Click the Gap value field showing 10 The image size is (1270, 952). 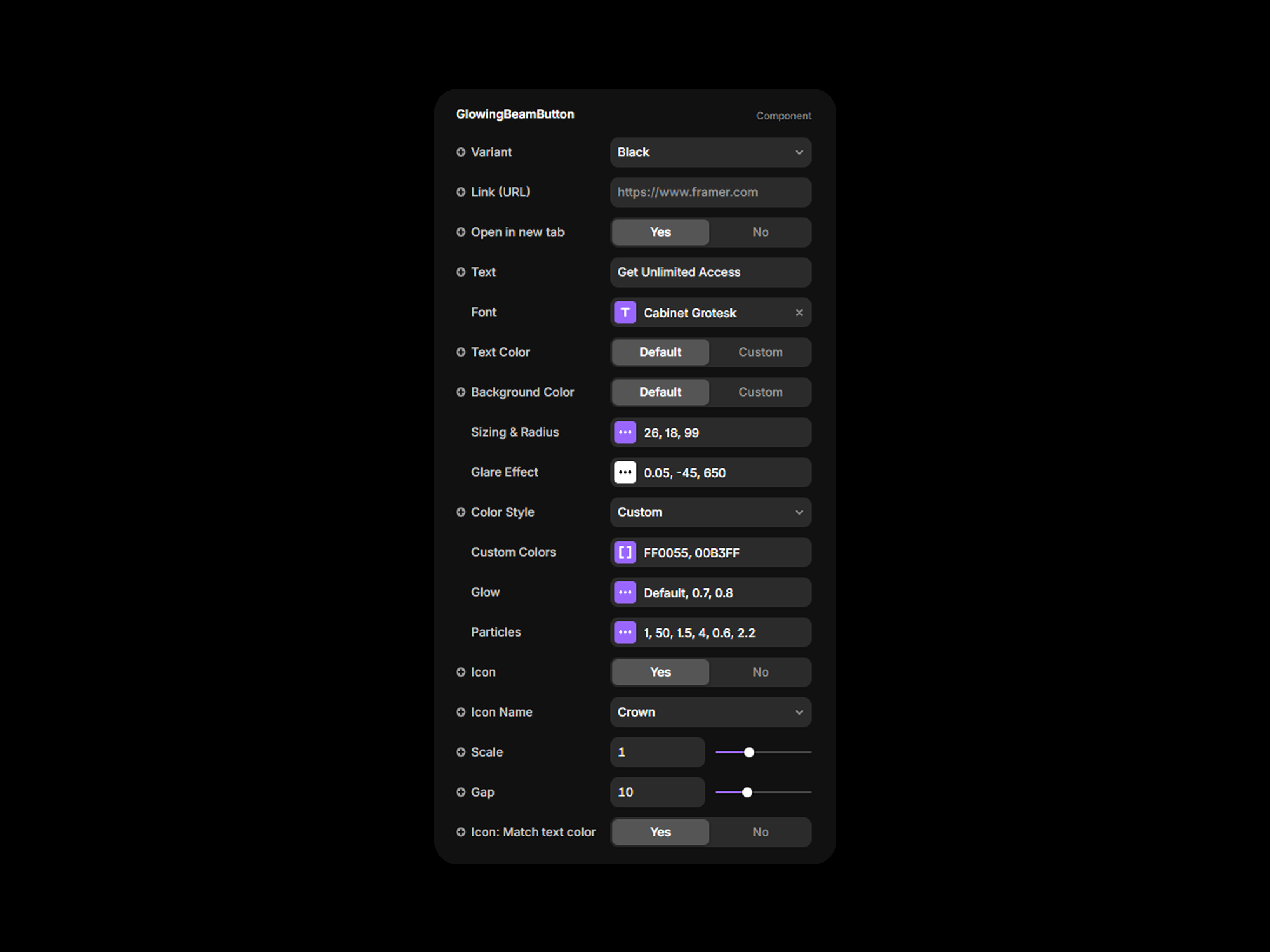(x=657, y=792)
